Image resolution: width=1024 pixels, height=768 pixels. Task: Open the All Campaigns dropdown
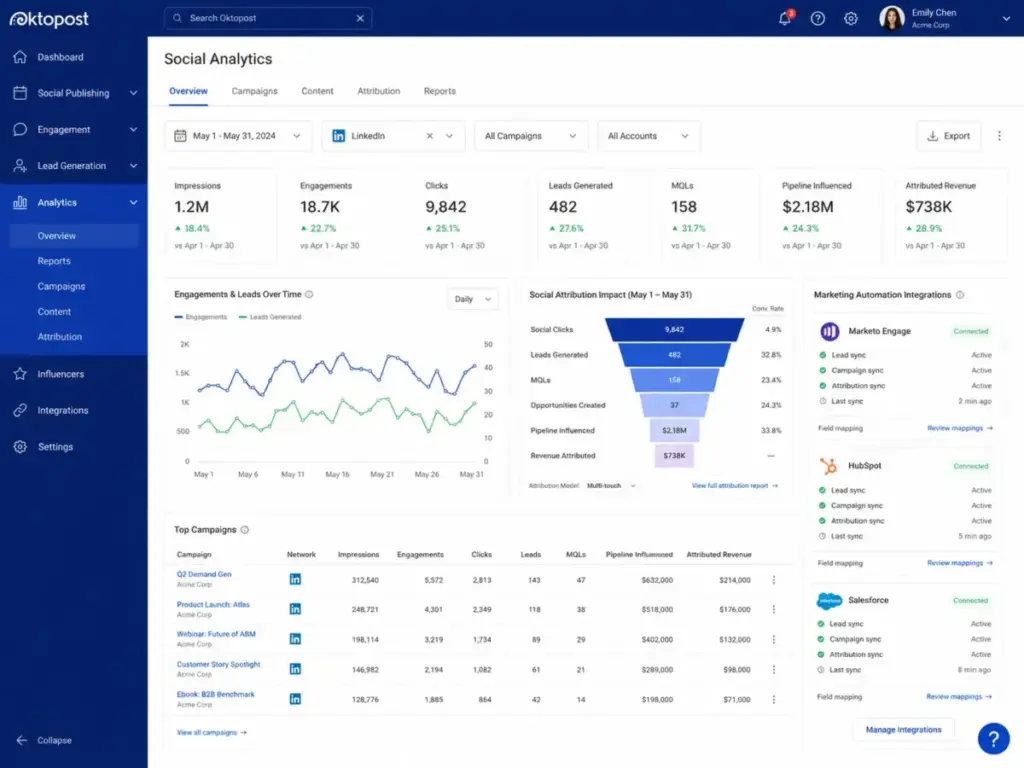coord(531,136)
